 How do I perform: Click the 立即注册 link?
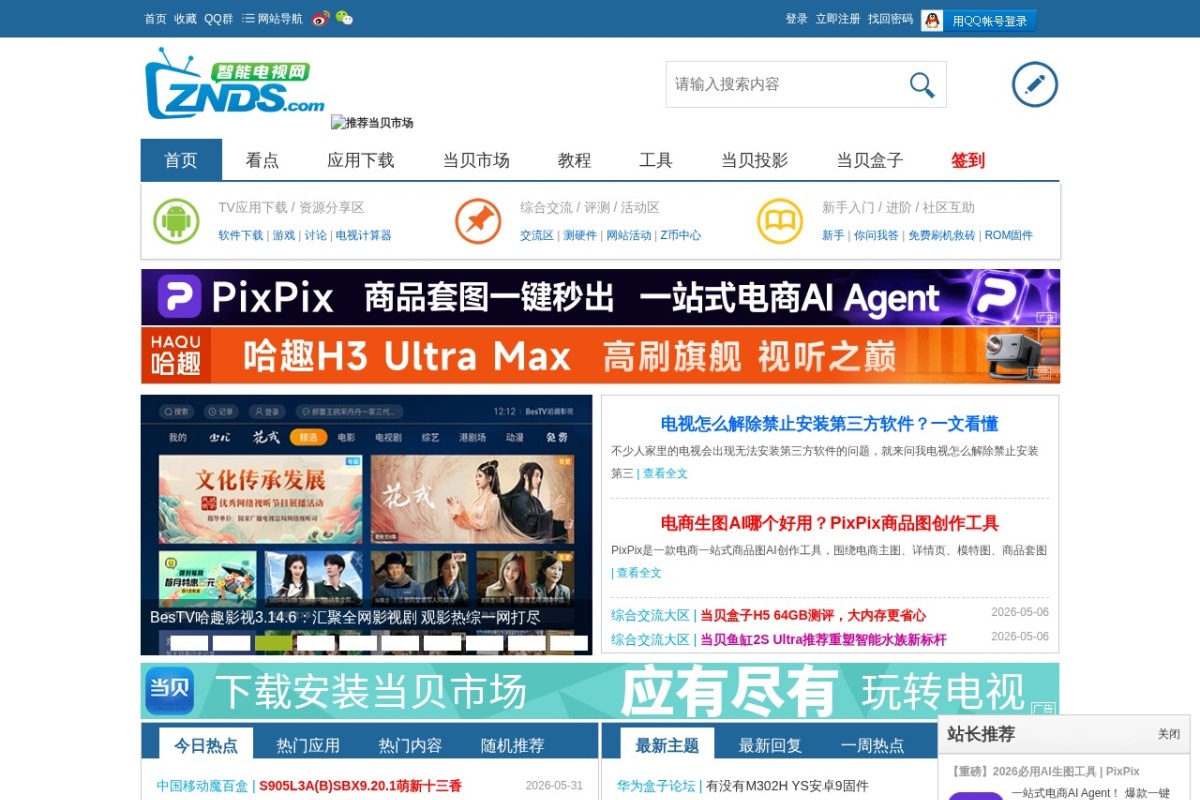837,19
